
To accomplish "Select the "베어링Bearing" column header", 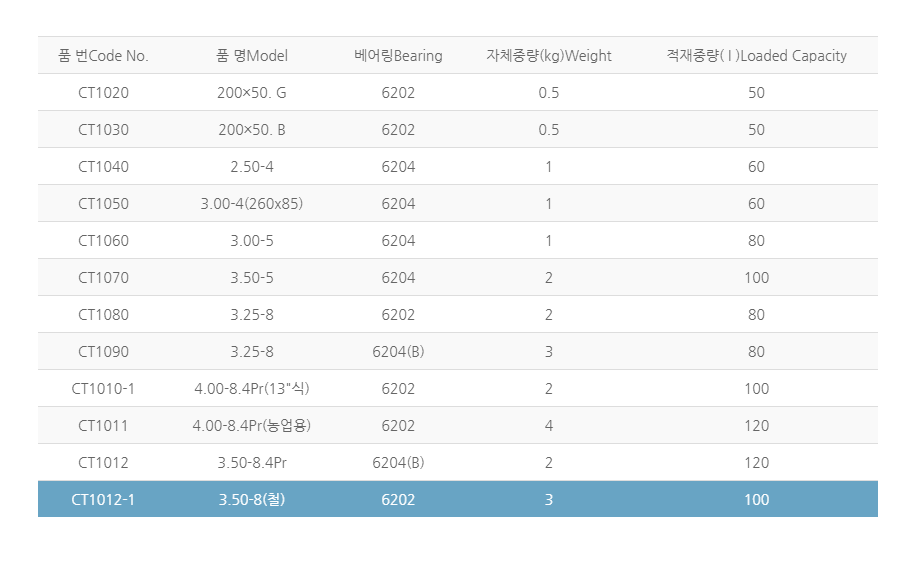I will point(398,56).
